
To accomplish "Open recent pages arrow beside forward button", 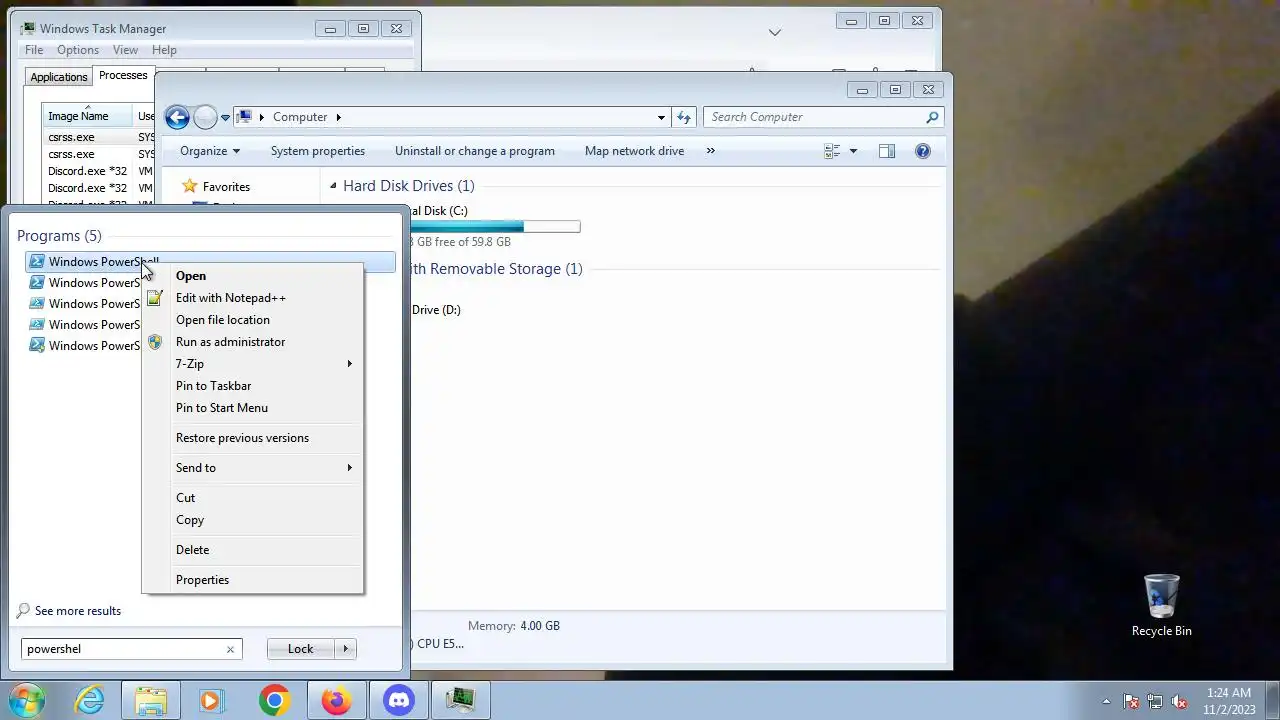I will tap(225, 117).
